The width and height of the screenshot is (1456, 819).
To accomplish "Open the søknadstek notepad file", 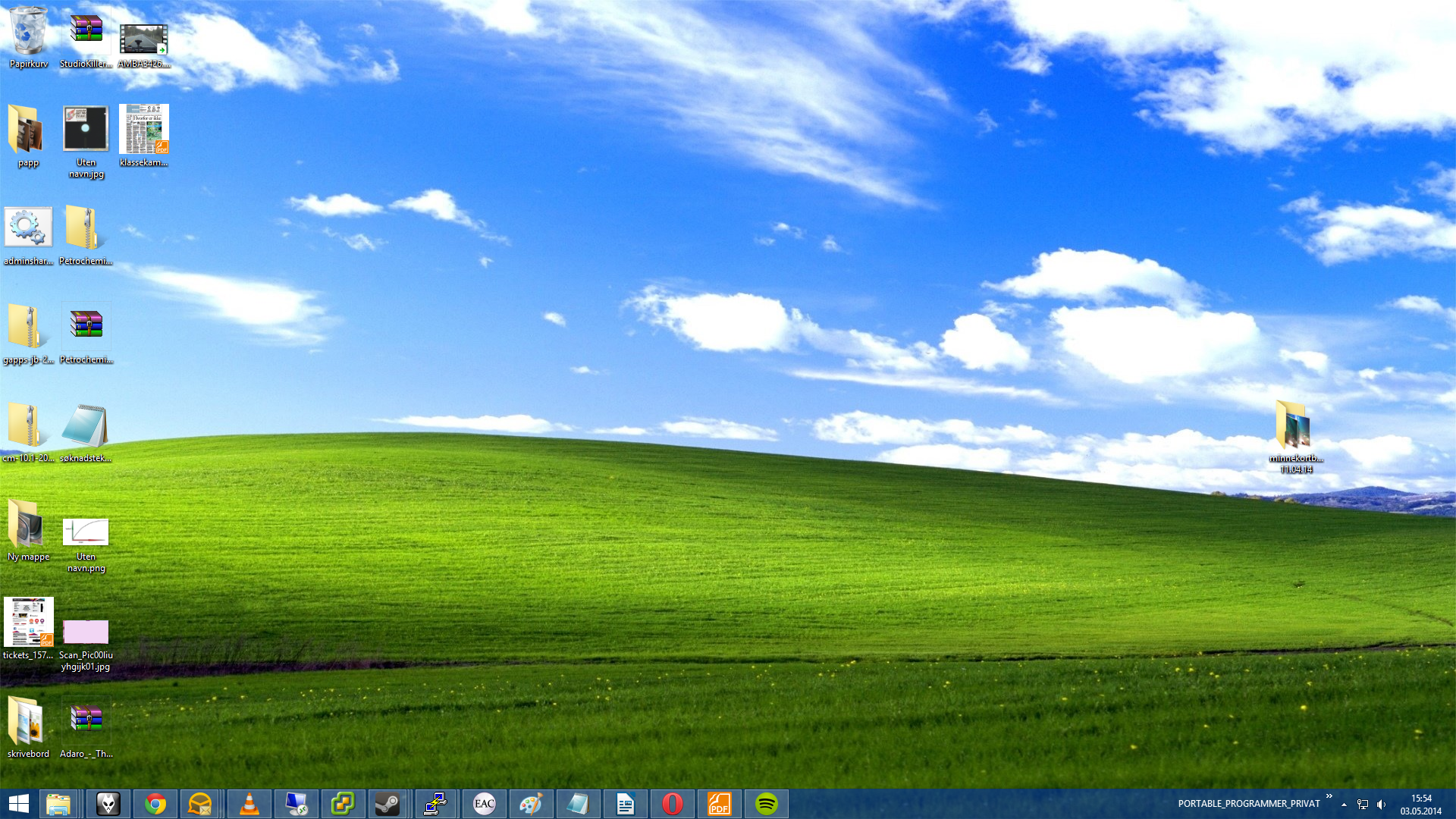I will [x=86, y=432].
